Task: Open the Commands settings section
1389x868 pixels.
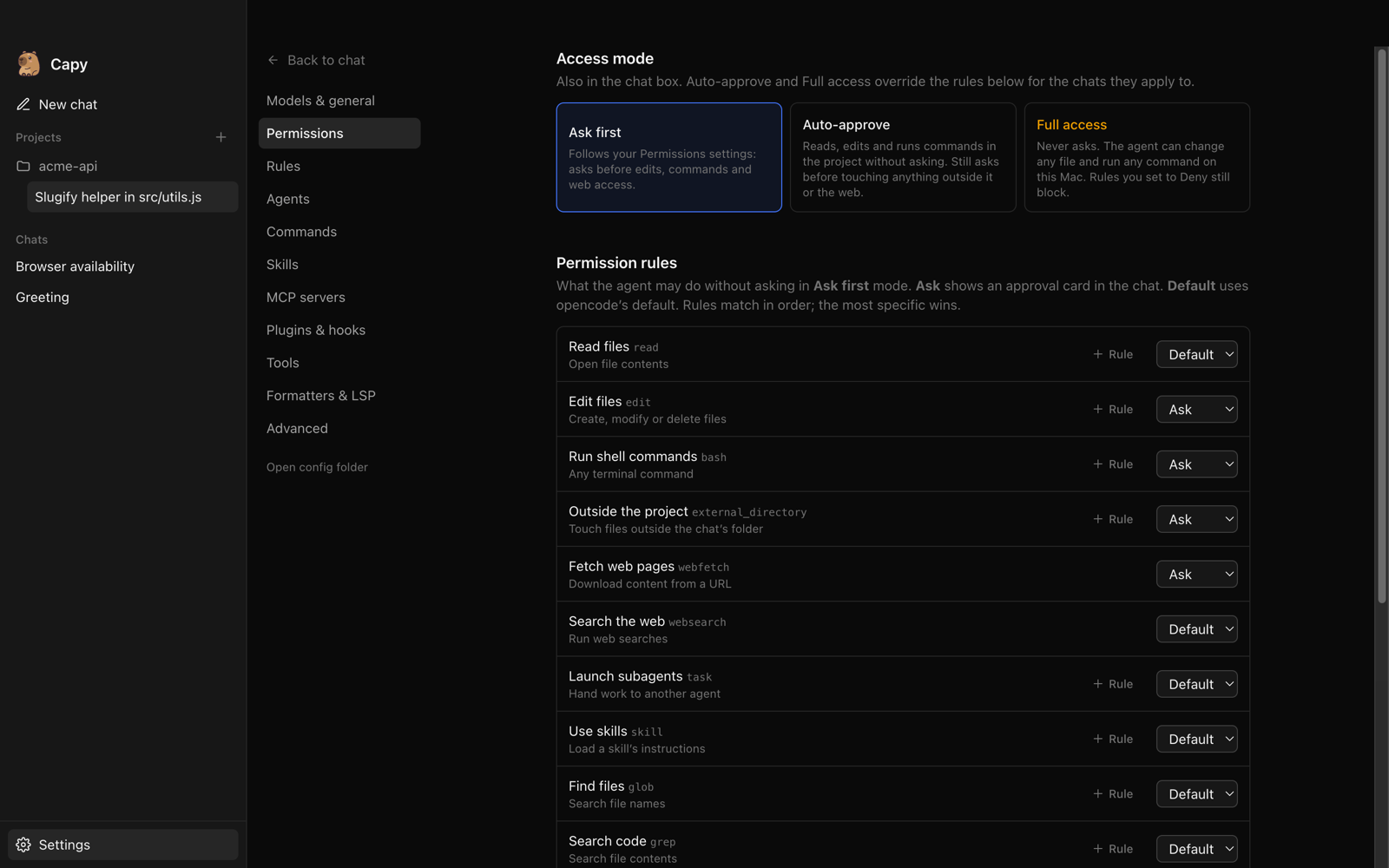Action: pyautogui.click(x=339, y=232)
